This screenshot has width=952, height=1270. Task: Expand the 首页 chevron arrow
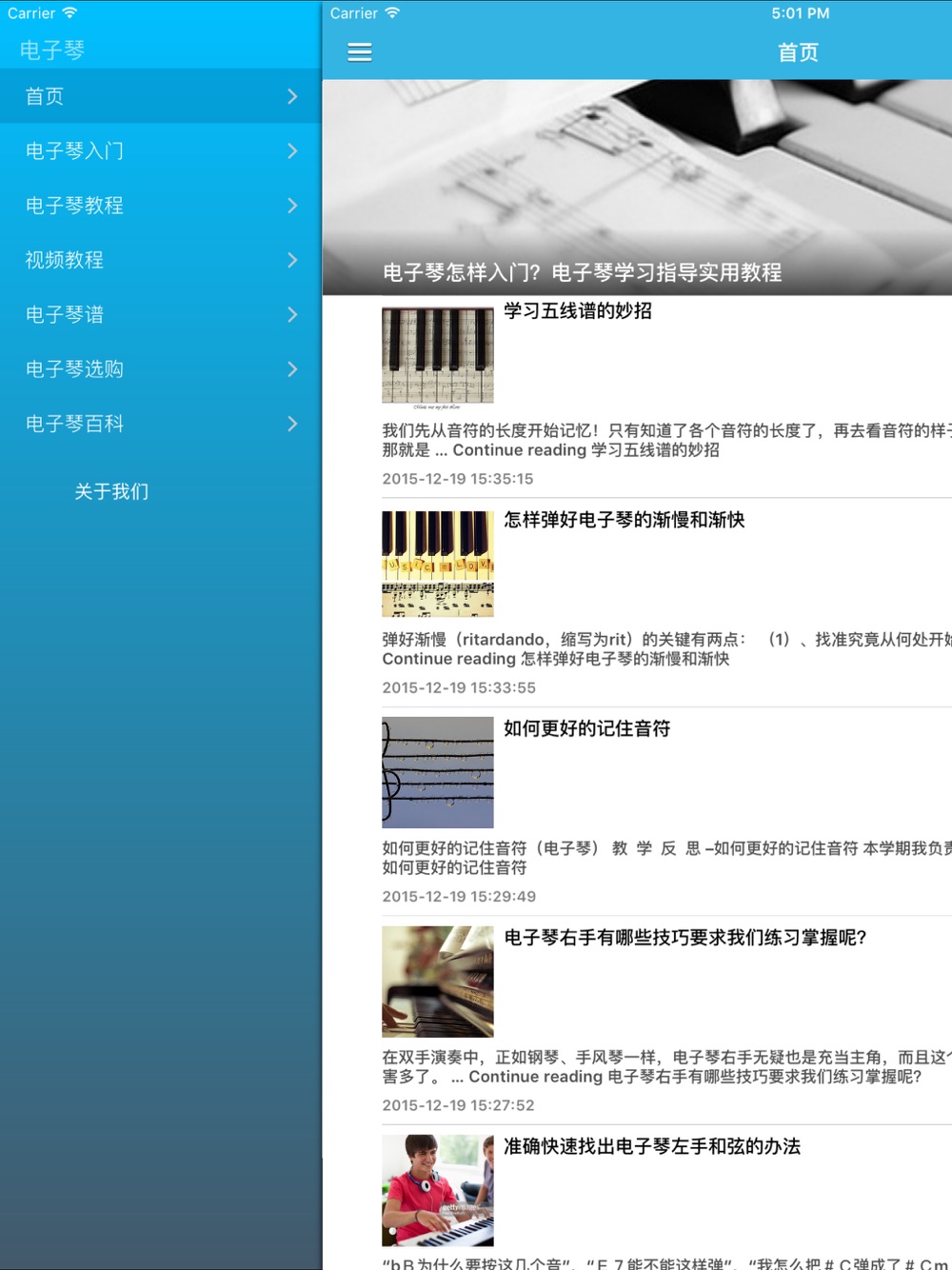292,96
